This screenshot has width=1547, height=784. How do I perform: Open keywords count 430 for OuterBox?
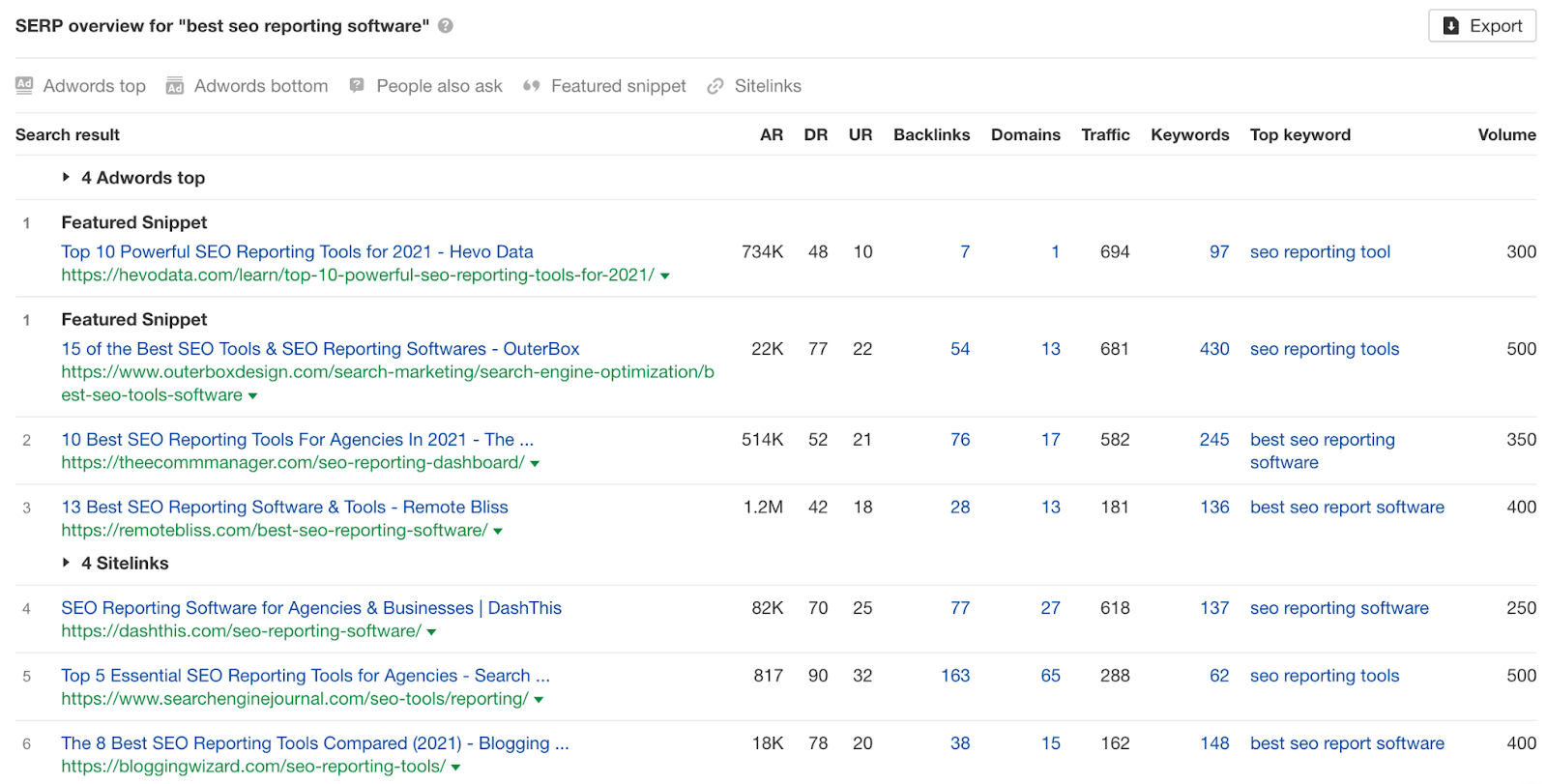tap(1214, 350)
